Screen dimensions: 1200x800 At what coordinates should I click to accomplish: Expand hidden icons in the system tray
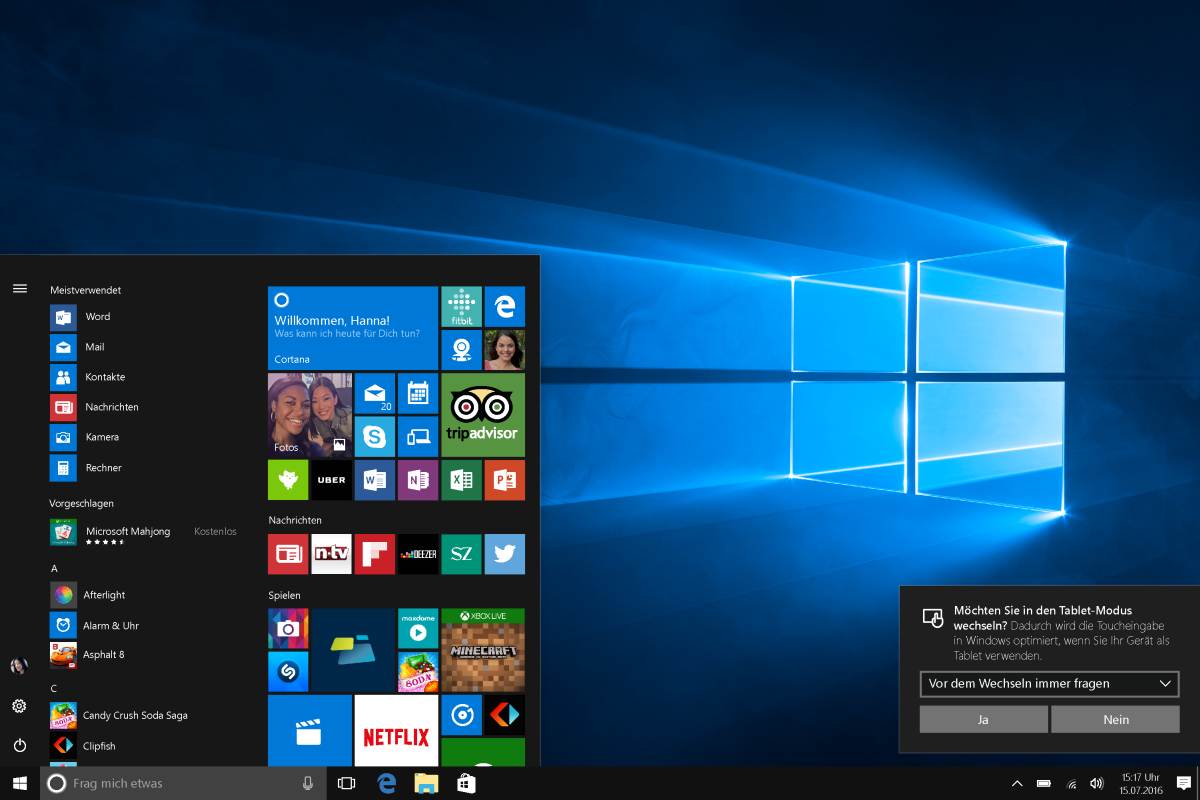[1017, 783]
